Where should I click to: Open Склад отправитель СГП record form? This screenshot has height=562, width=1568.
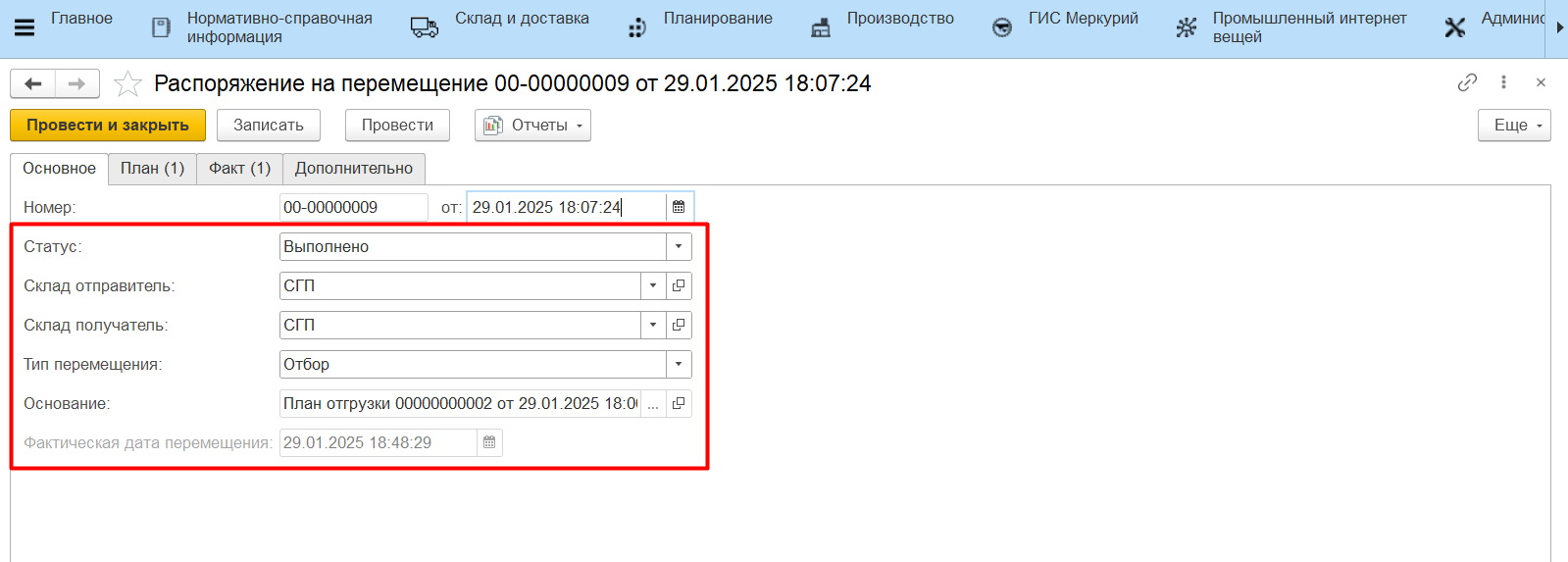(679, 285)
